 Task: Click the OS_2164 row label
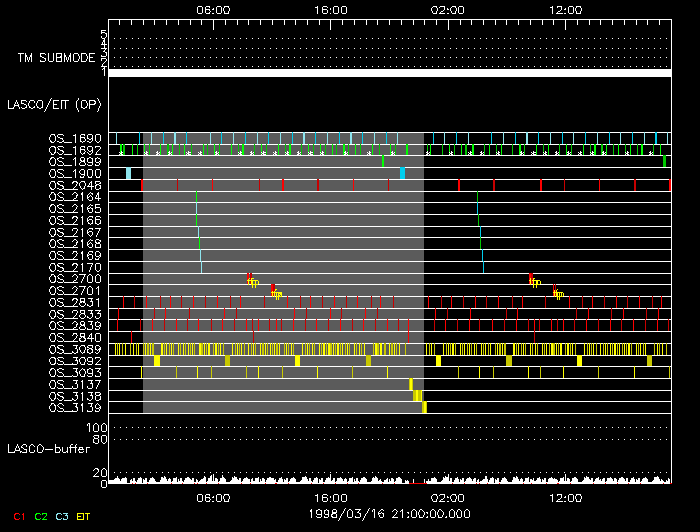(x=75, y=197)
